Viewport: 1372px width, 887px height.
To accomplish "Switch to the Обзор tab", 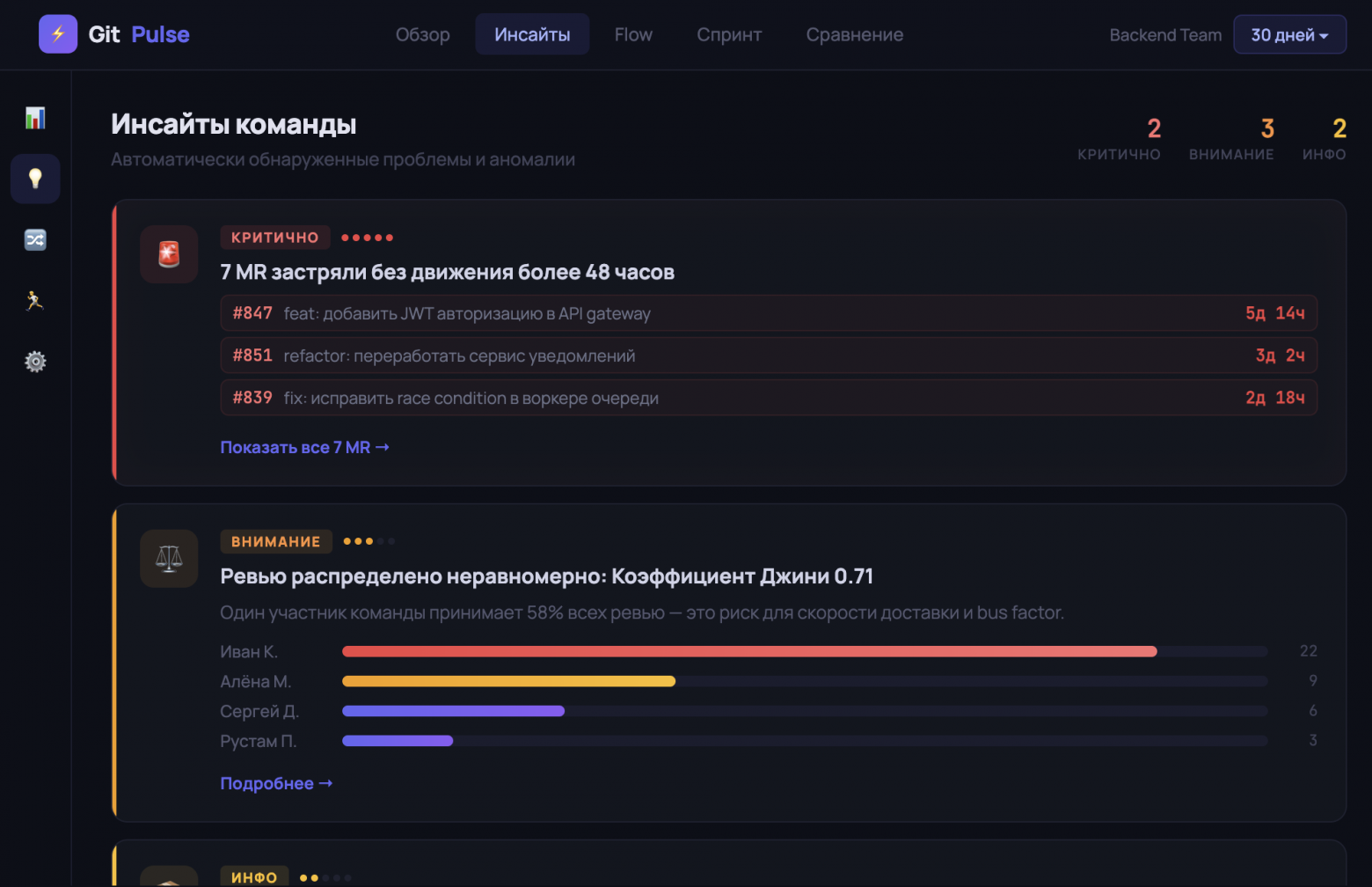I will [423, 34].
